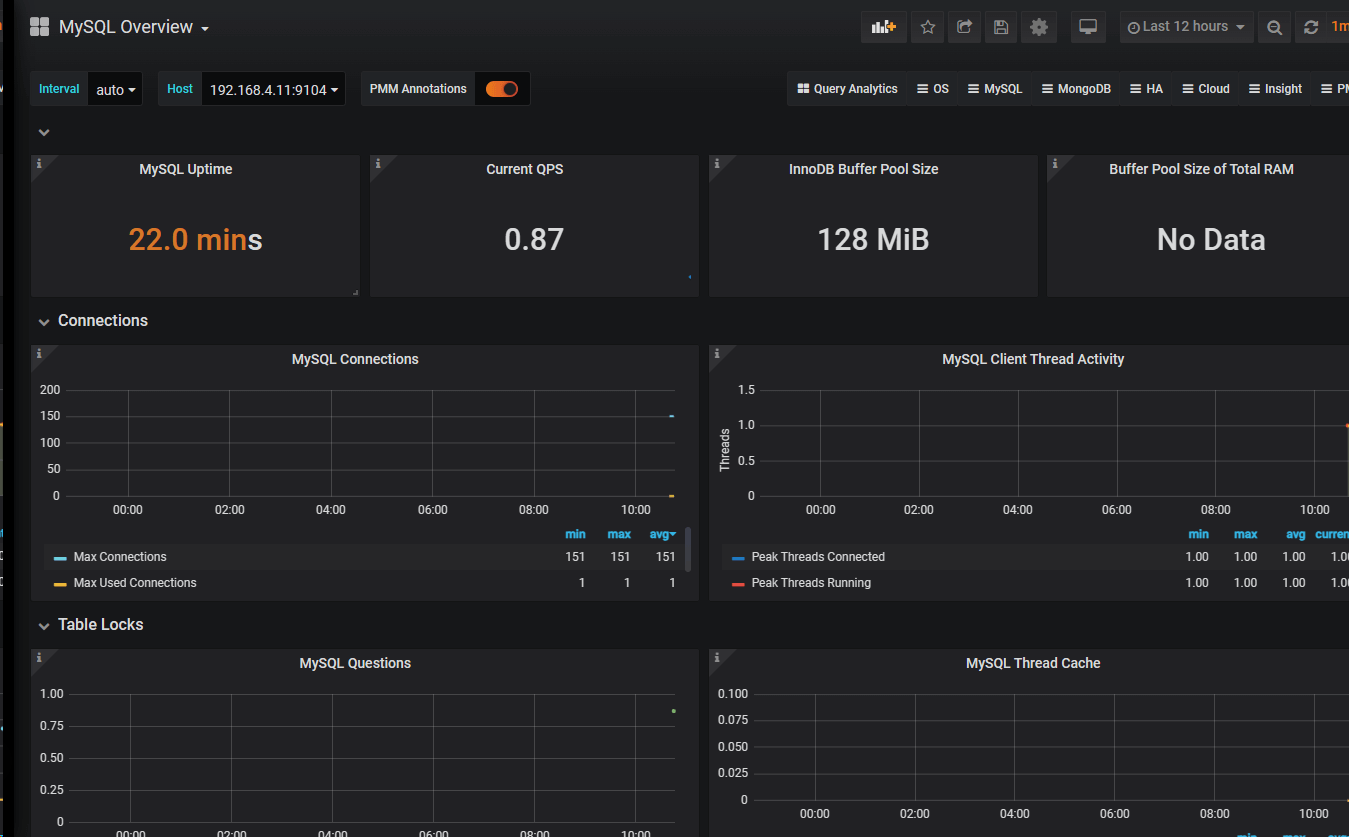Share the dashboard via the share icon

point(964,27)
